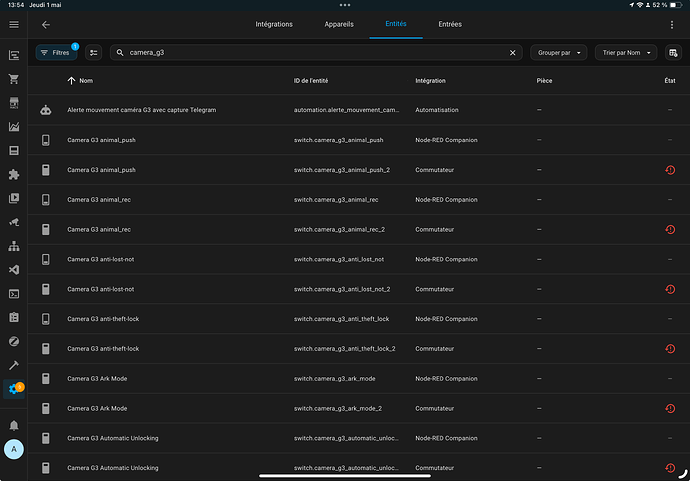690x481 pixels.
Task: Click the automation.alerte_mouvement_cam entity ID
Action: pos(346,110)
